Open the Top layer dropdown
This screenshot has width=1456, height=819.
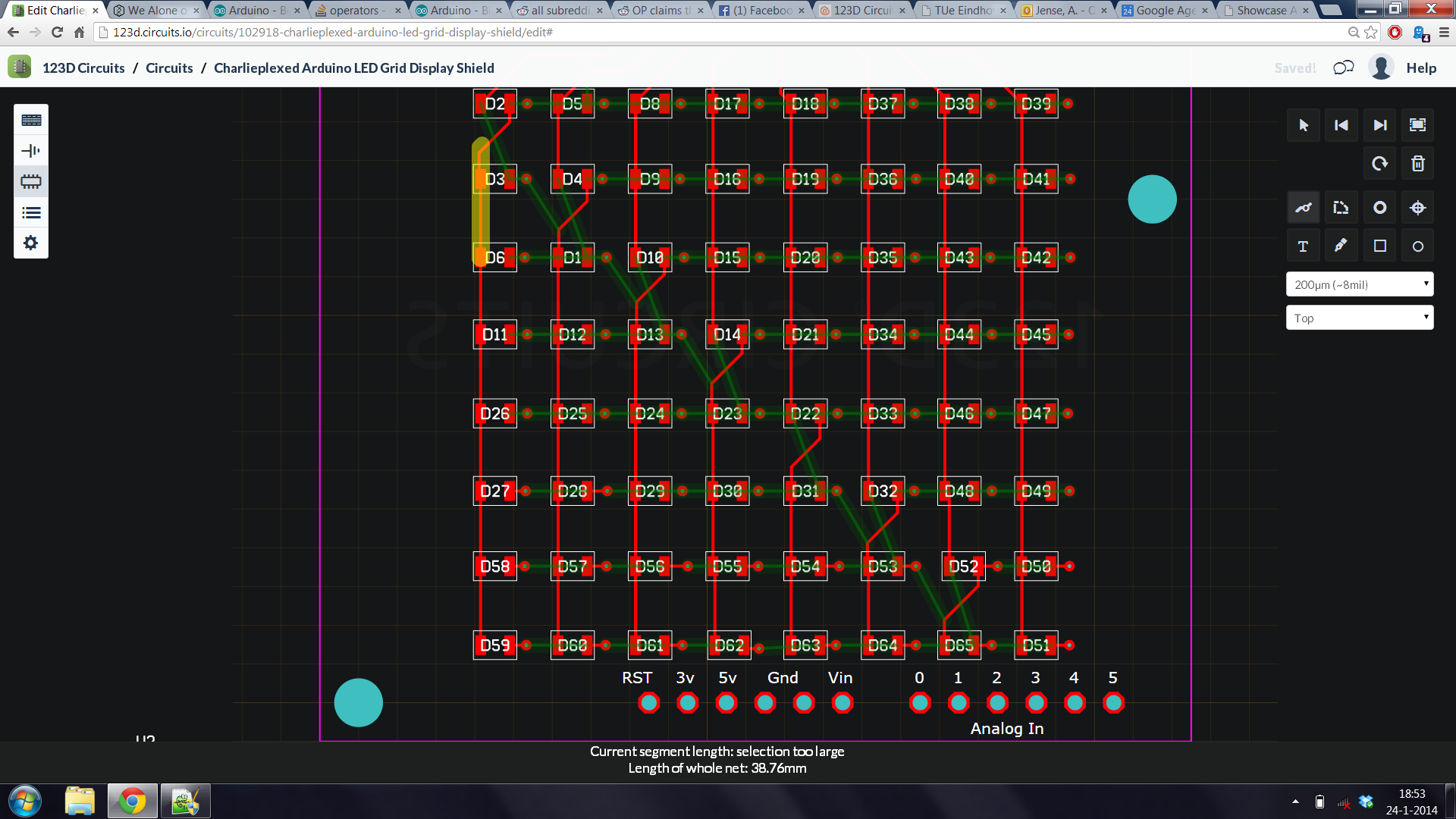tap(1359, 317)
